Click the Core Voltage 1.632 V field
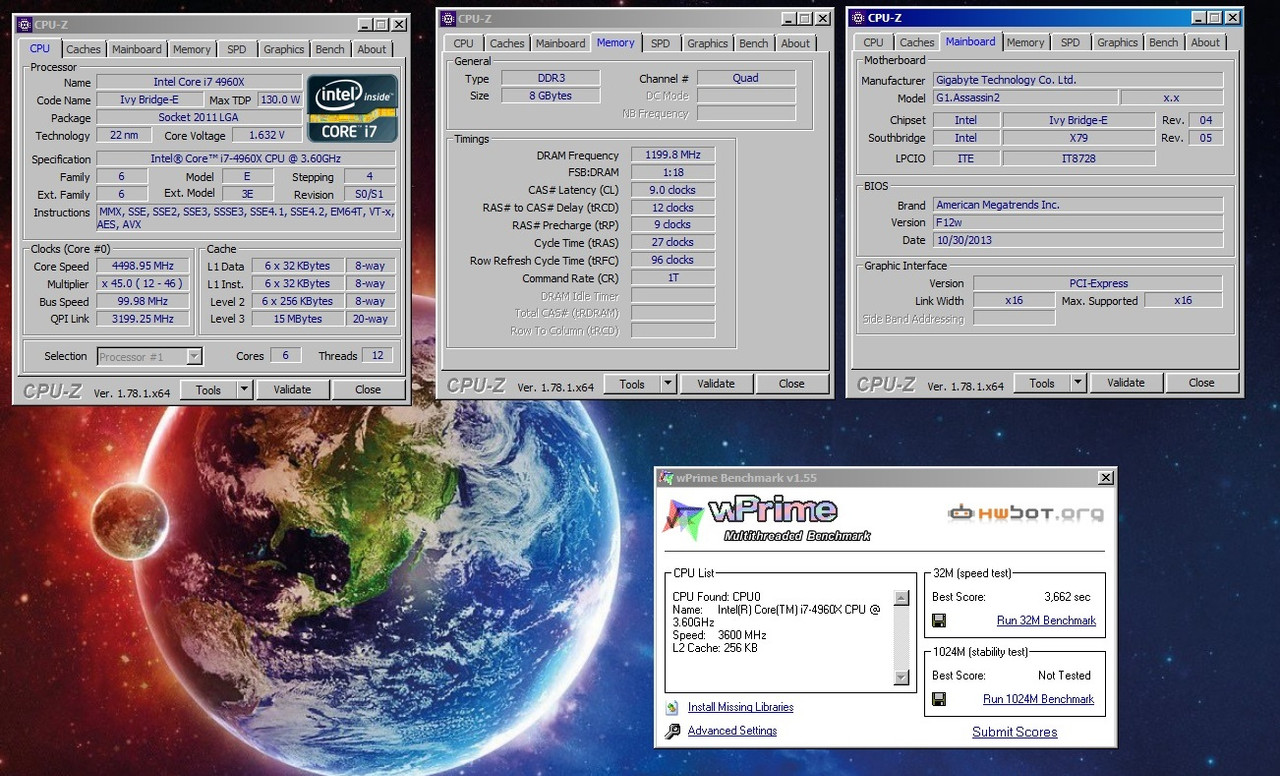Viewport: 1280px width, 776px height. point(267,135)
